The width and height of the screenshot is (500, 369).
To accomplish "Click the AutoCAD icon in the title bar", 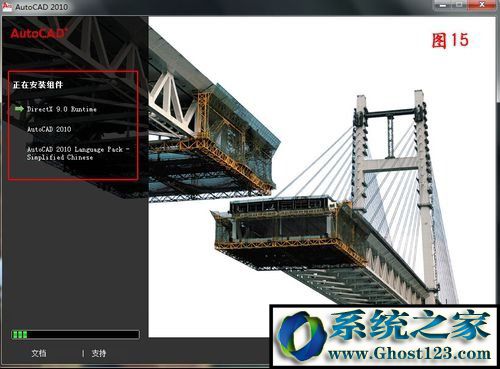I will [7, 6].
